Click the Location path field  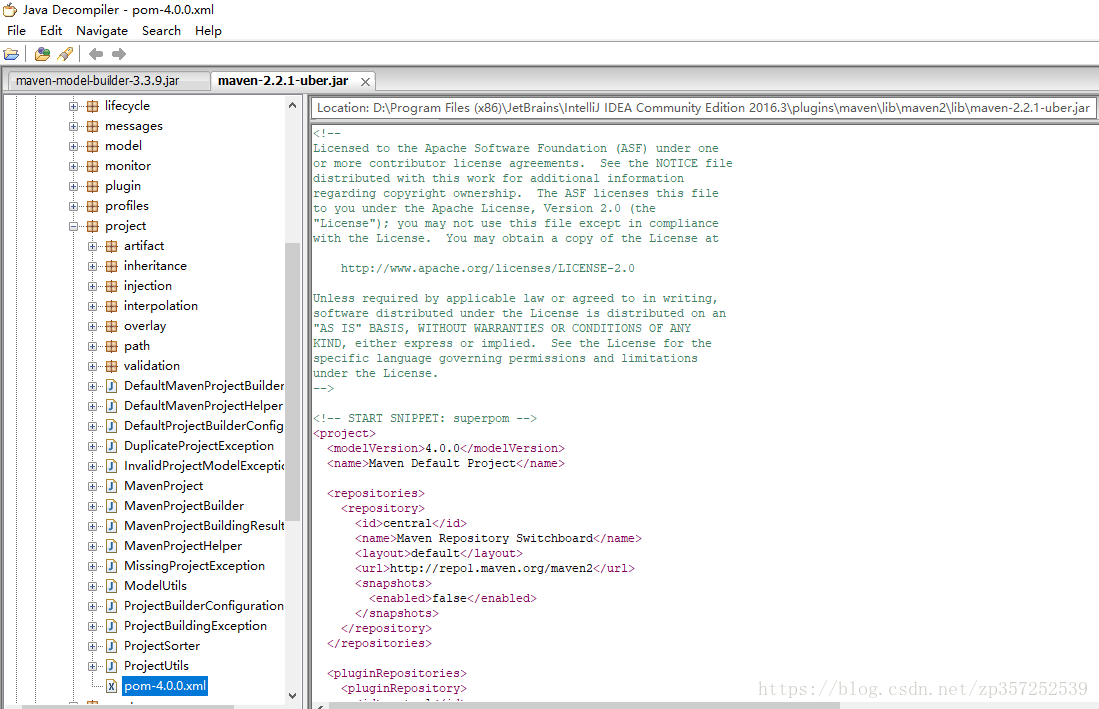click(x=704, y=108)
